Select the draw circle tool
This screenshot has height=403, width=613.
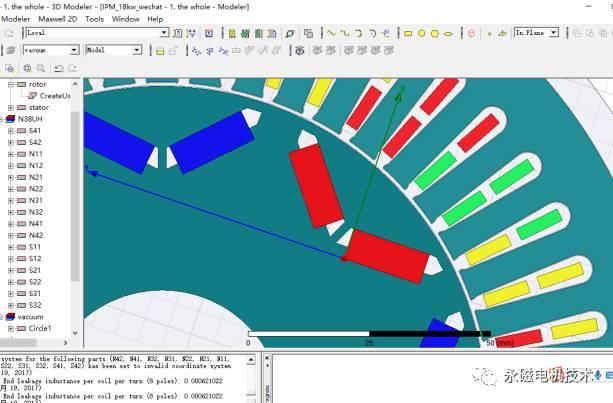(x=421, y=33)
